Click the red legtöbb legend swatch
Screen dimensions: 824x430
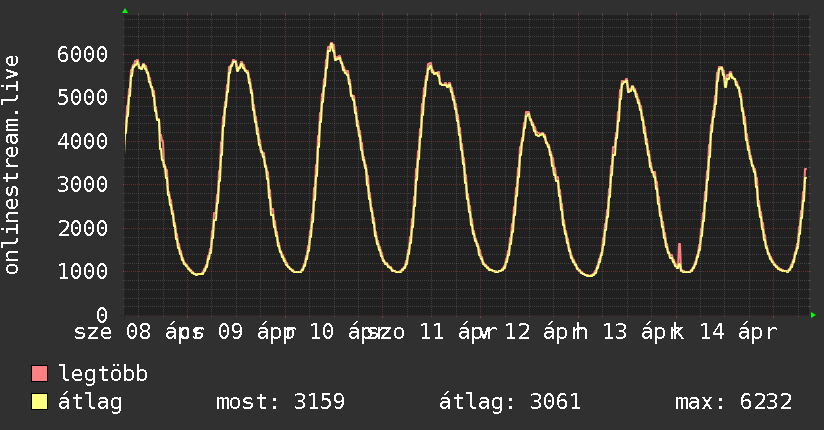click(x=39, y=373)
